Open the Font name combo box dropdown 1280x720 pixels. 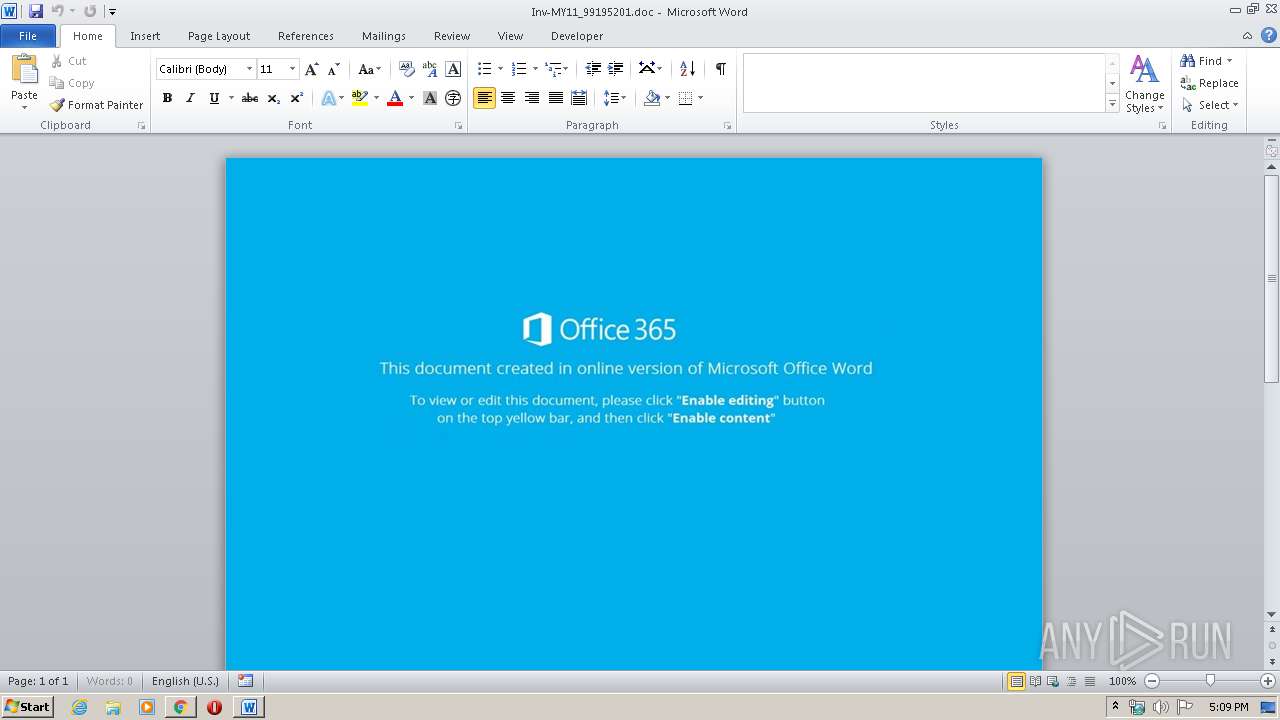click(249, 69)
